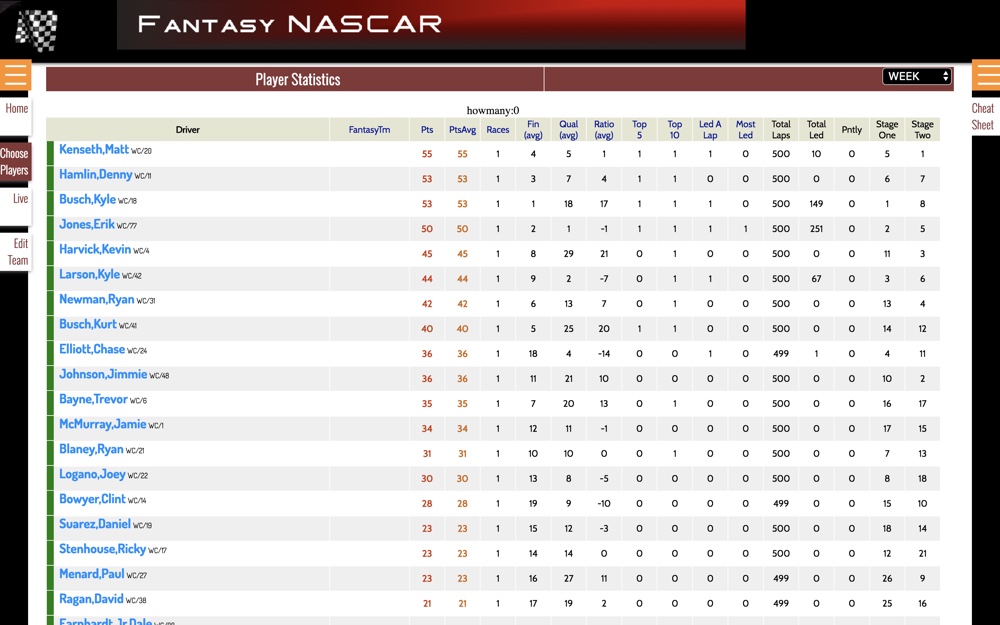Viewport: 1000px width, 625px height.
Task: Sort by Most Led column
Action: (x=746, y=129)
